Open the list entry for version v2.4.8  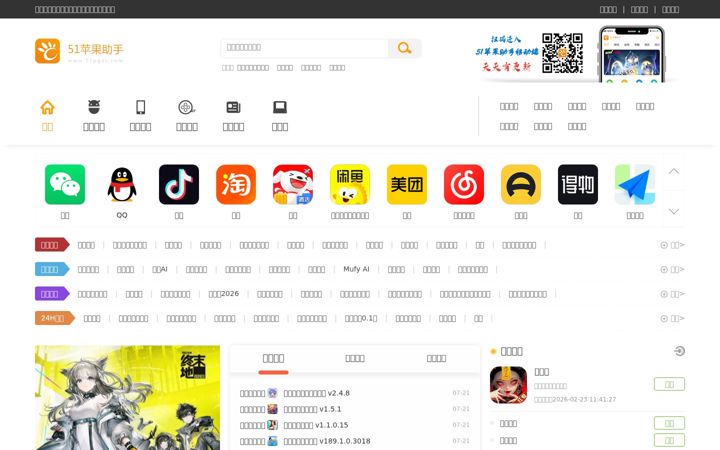coord(316,393)
